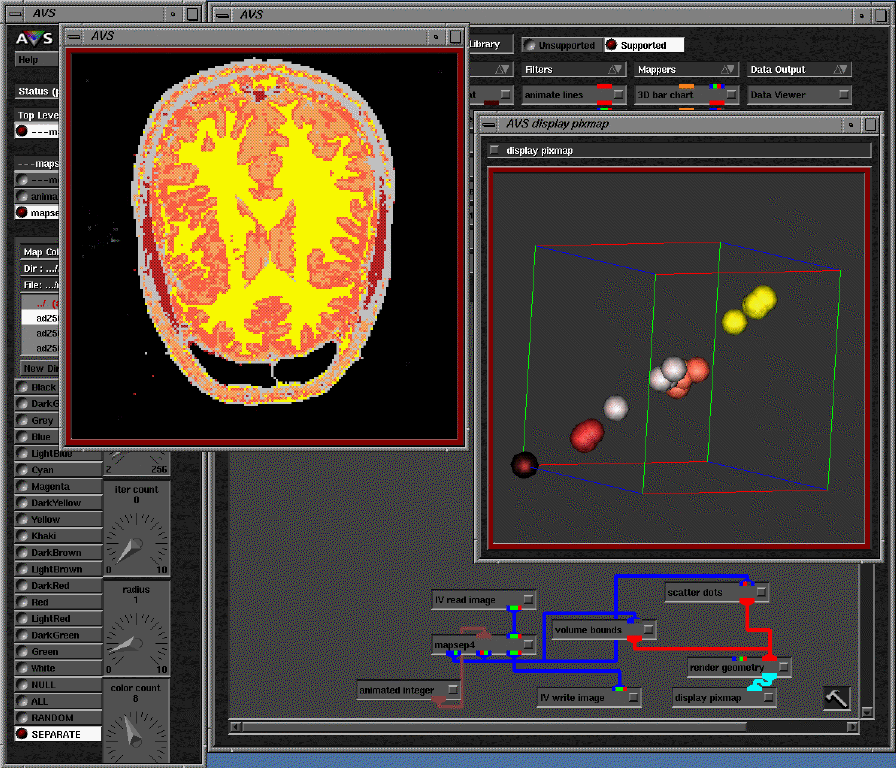
Task: Open scatter dots module parameter square
Action: (x=761, y=593)
